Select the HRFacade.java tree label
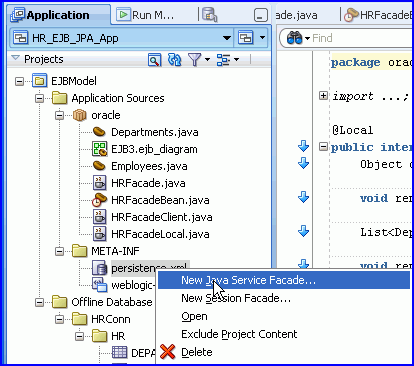The width and height of the screenshot is (414, 366). 148,183
